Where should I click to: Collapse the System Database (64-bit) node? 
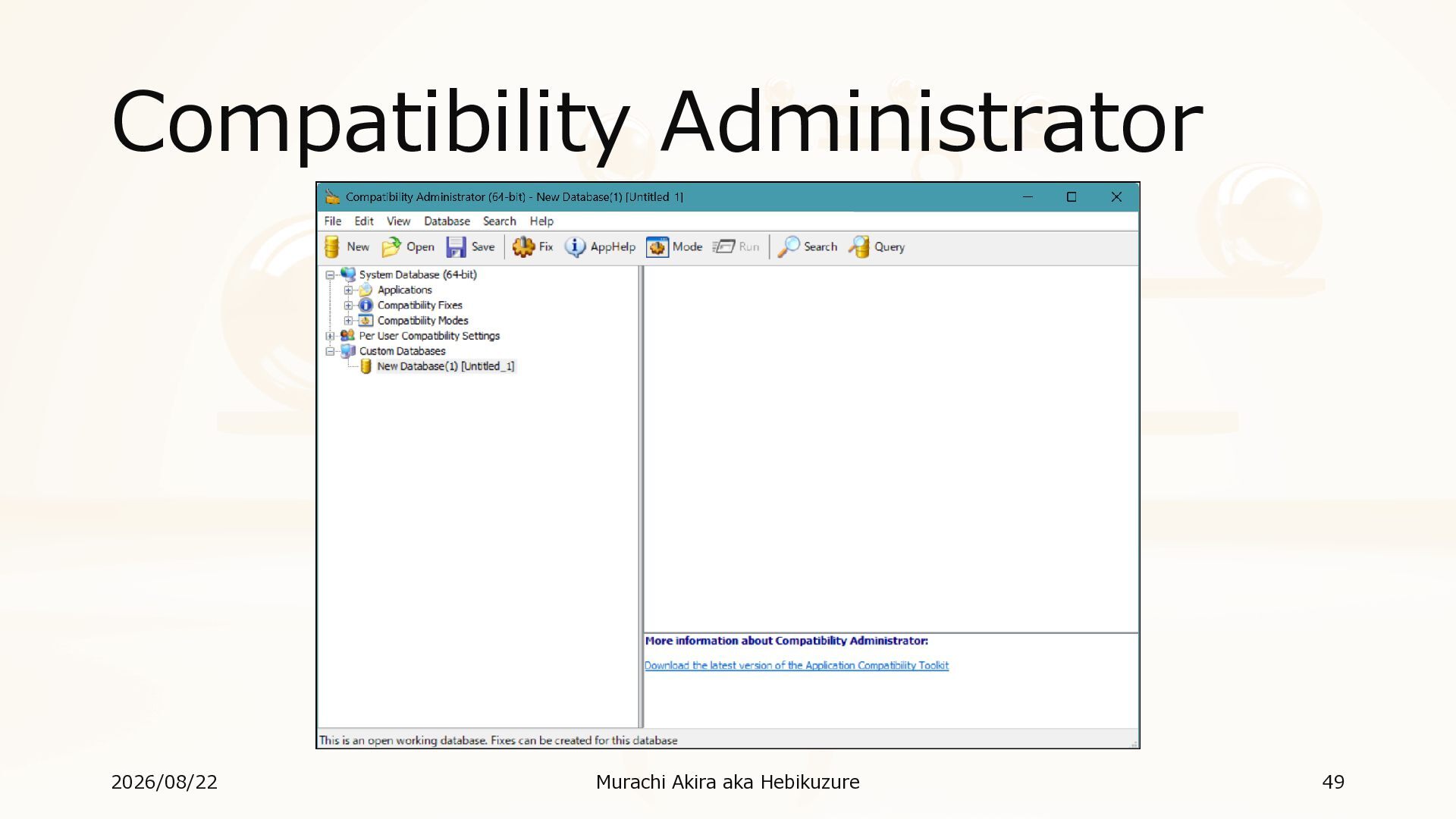(x=330, y=275)
